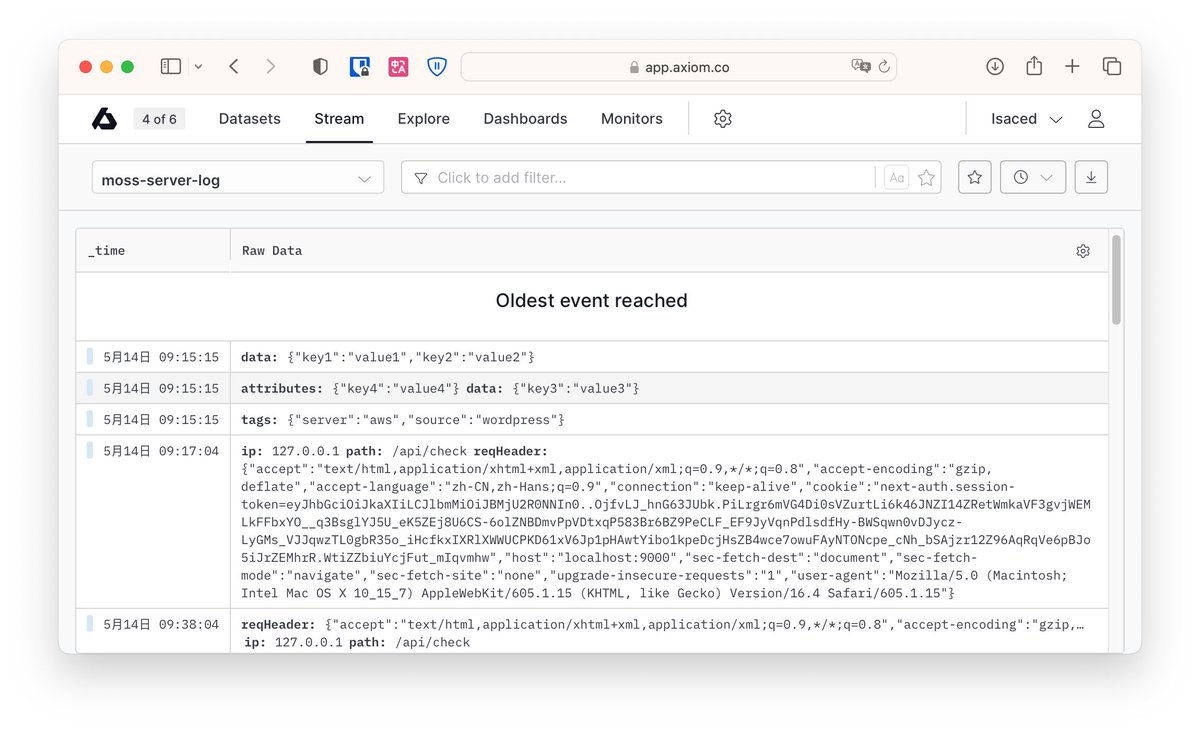Show the tab overview
The image size is (1200, 731).
(1111, 66)
